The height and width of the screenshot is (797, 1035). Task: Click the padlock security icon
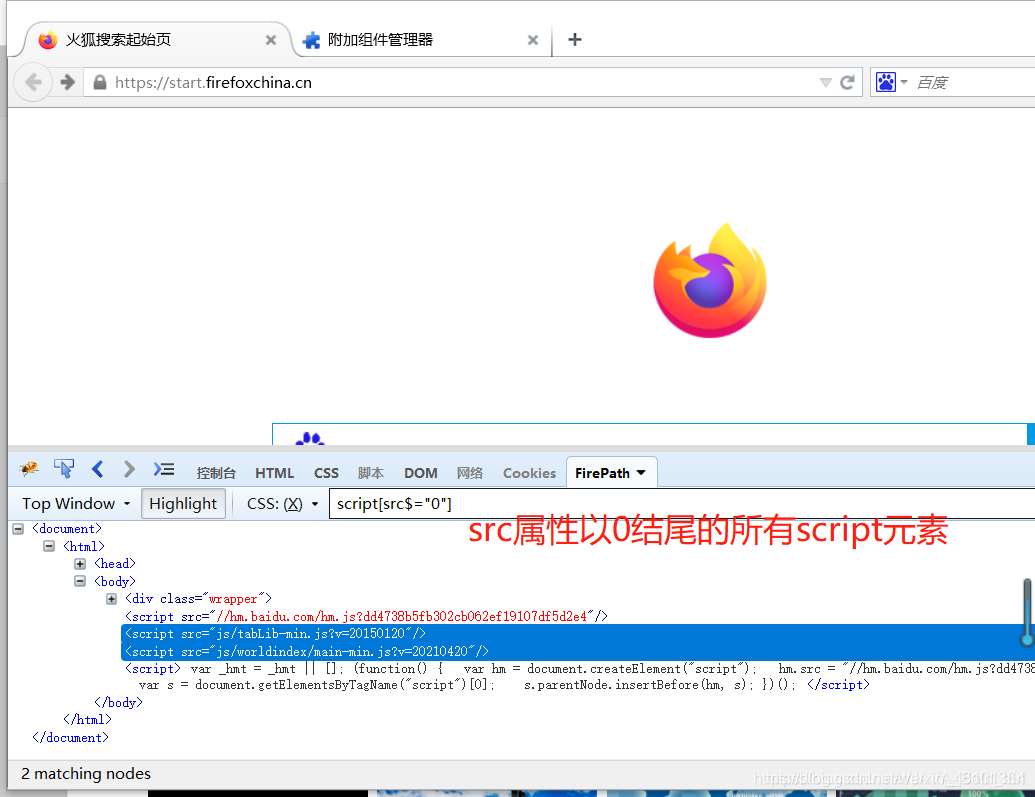(100, 83)
